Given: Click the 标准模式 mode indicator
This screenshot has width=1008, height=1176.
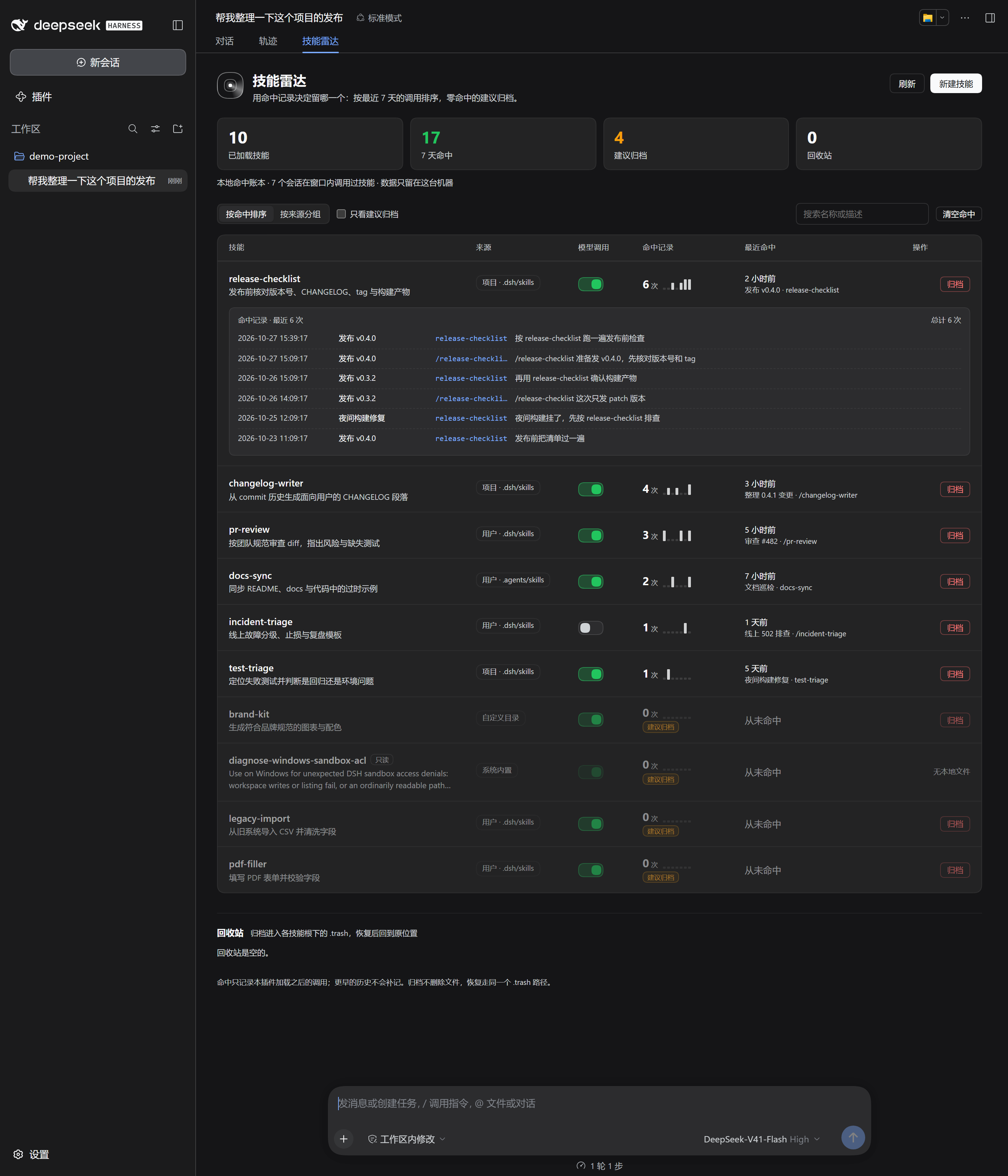Looking at the screenshot, I should pyautogui.click(x=379, y=18).
